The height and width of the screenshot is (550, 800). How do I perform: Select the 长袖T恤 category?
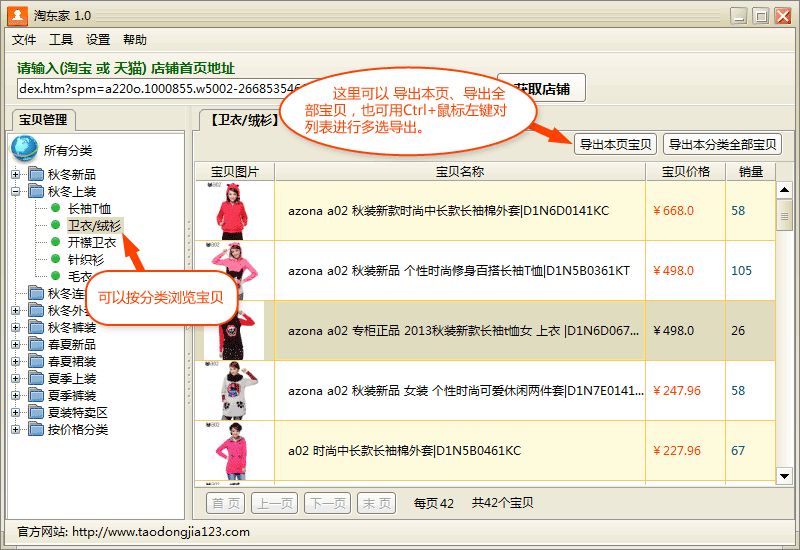point(89,208)
